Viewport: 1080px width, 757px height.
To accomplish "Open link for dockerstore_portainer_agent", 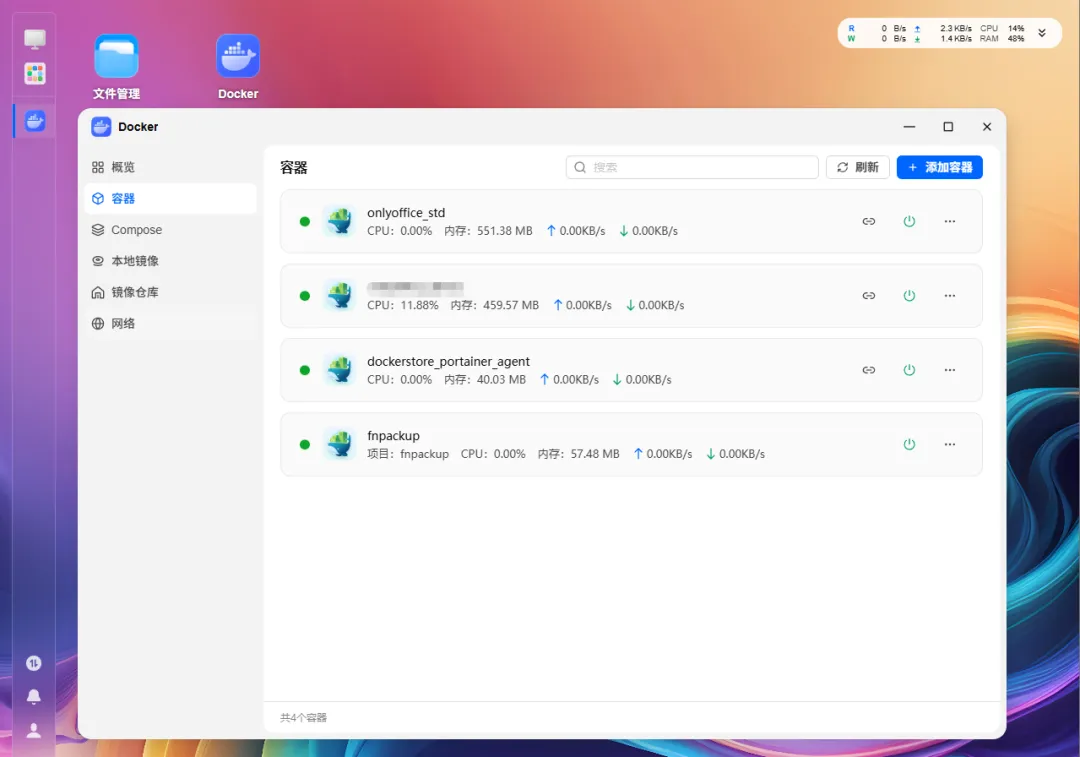I will 869,370.
